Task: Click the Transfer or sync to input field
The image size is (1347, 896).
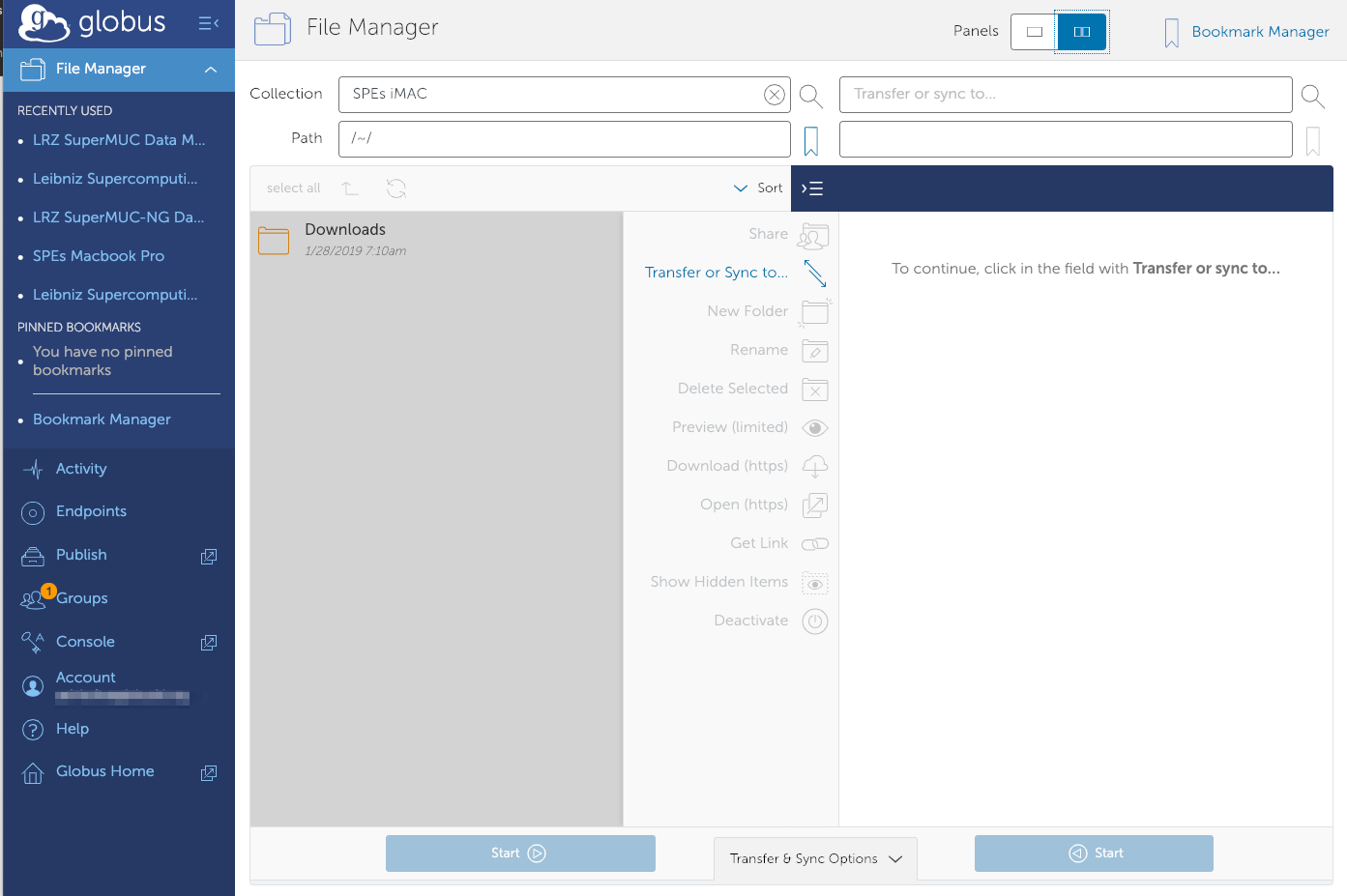Action: (x=1065, y=95)
